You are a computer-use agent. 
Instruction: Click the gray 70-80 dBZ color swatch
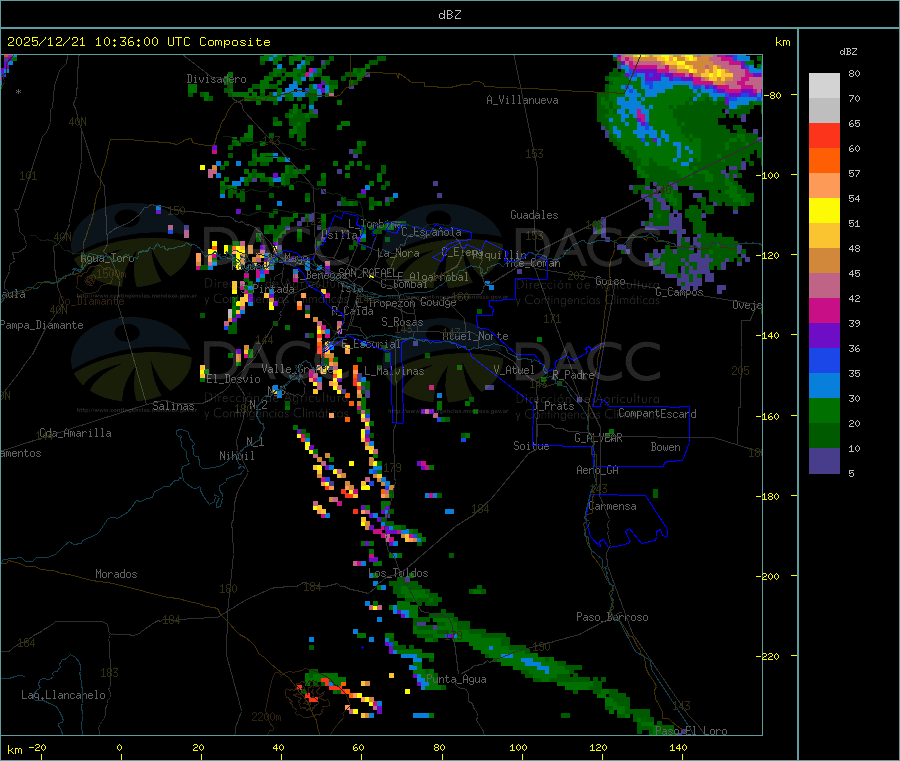824,86
